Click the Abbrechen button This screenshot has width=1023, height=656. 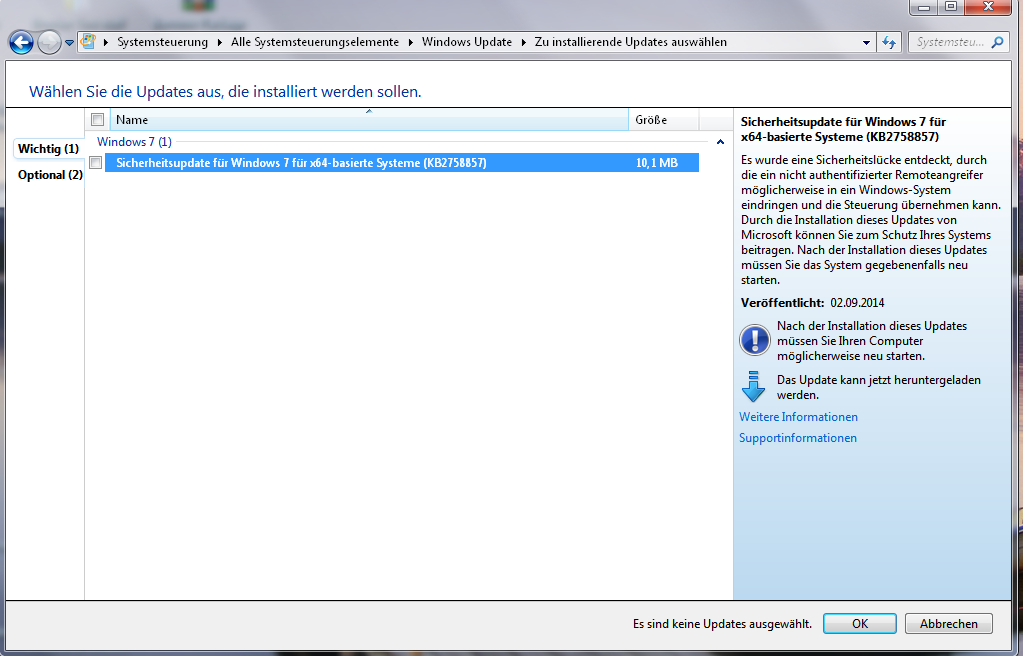click(x=949, y=624)
